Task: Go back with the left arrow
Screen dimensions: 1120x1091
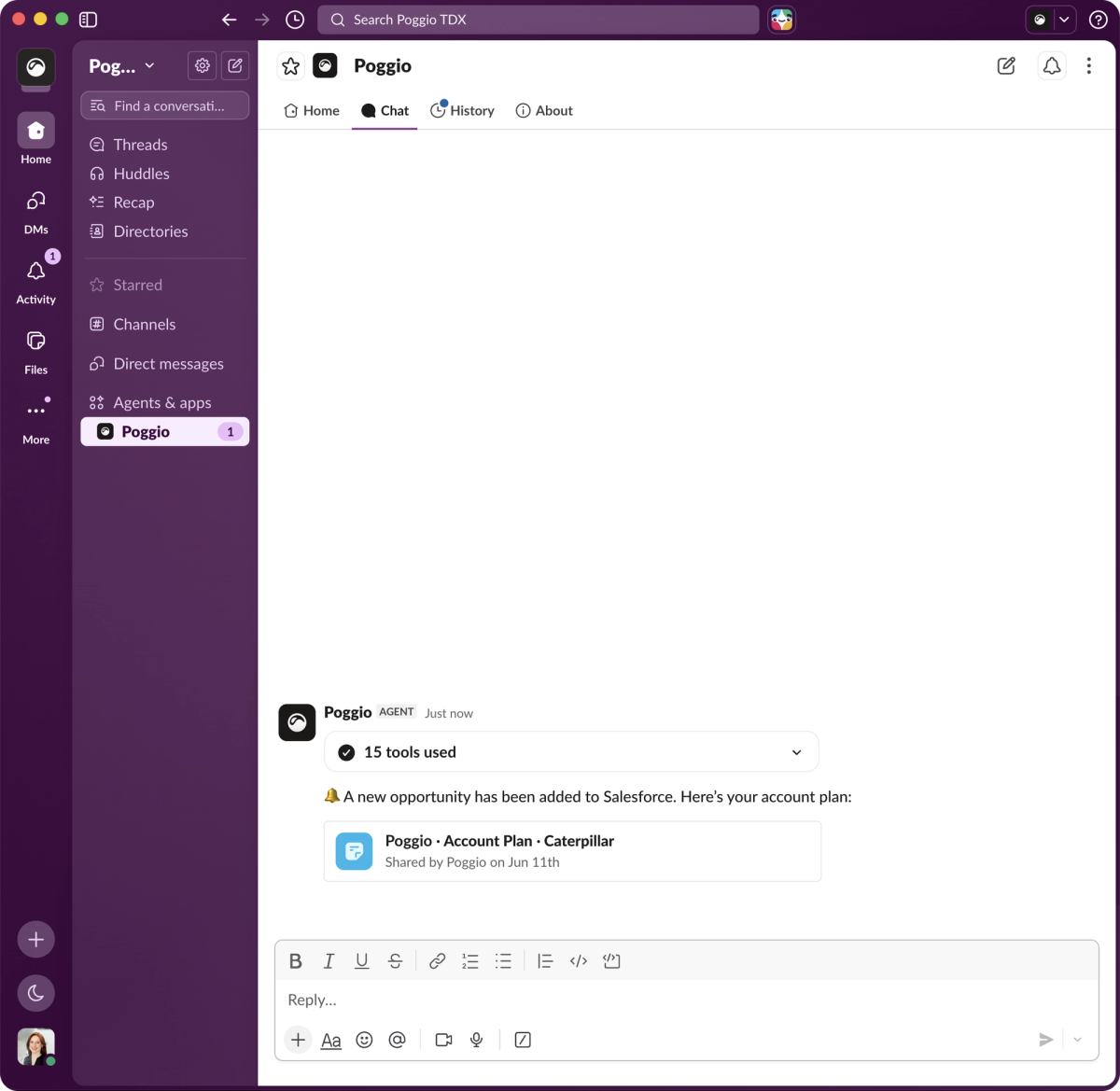Action: (229, 20)
